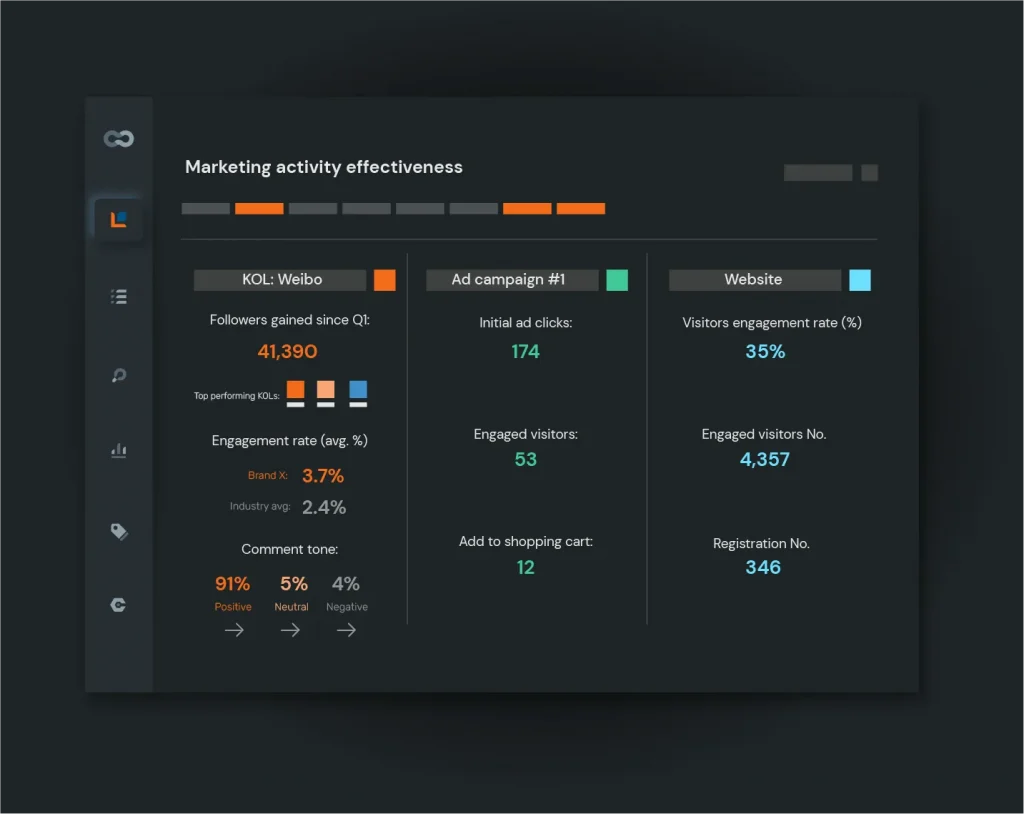Click the price tag icon in sidebar

pos(119,531)
